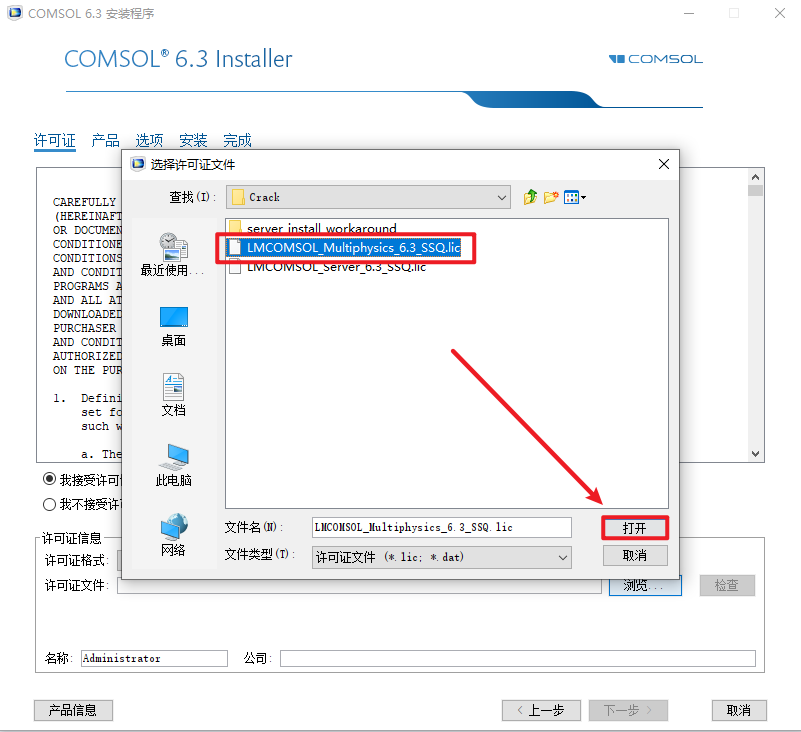Click the 文件名 filename input field
This screenshot has height=732, width=801.
tap(441, 528)
